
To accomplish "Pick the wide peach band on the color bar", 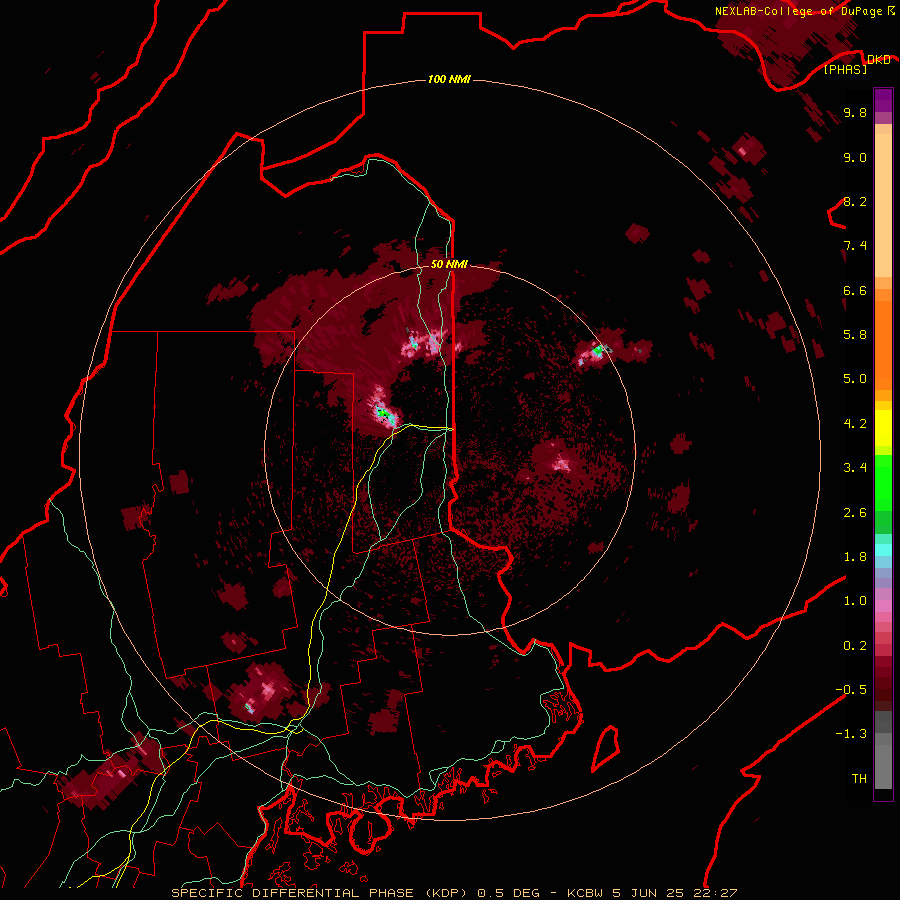I will 883,205.
